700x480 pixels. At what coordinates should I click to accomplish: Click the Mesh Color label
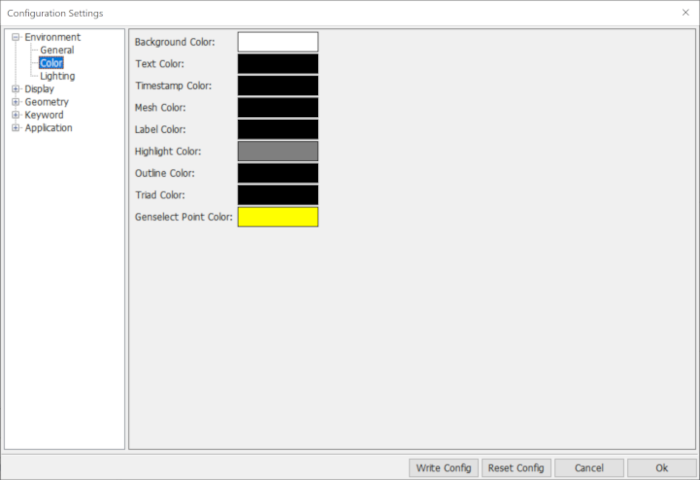[x=160, y=108]
